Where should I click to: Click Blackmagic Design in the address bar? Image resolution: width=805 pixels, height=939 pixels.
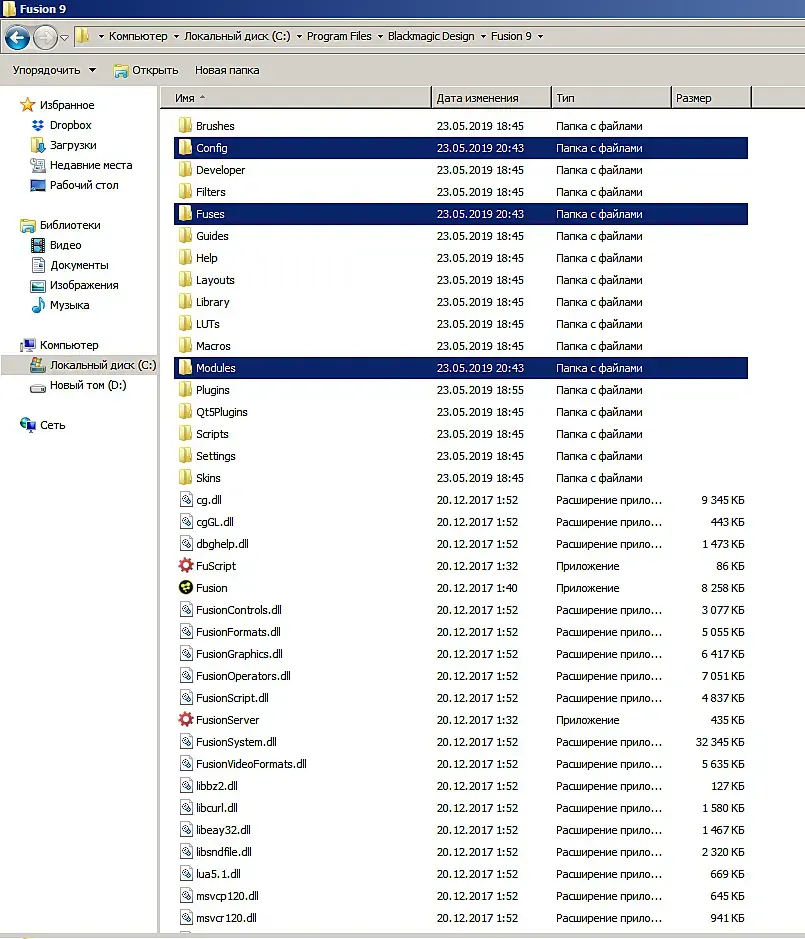tap(431, 36)
